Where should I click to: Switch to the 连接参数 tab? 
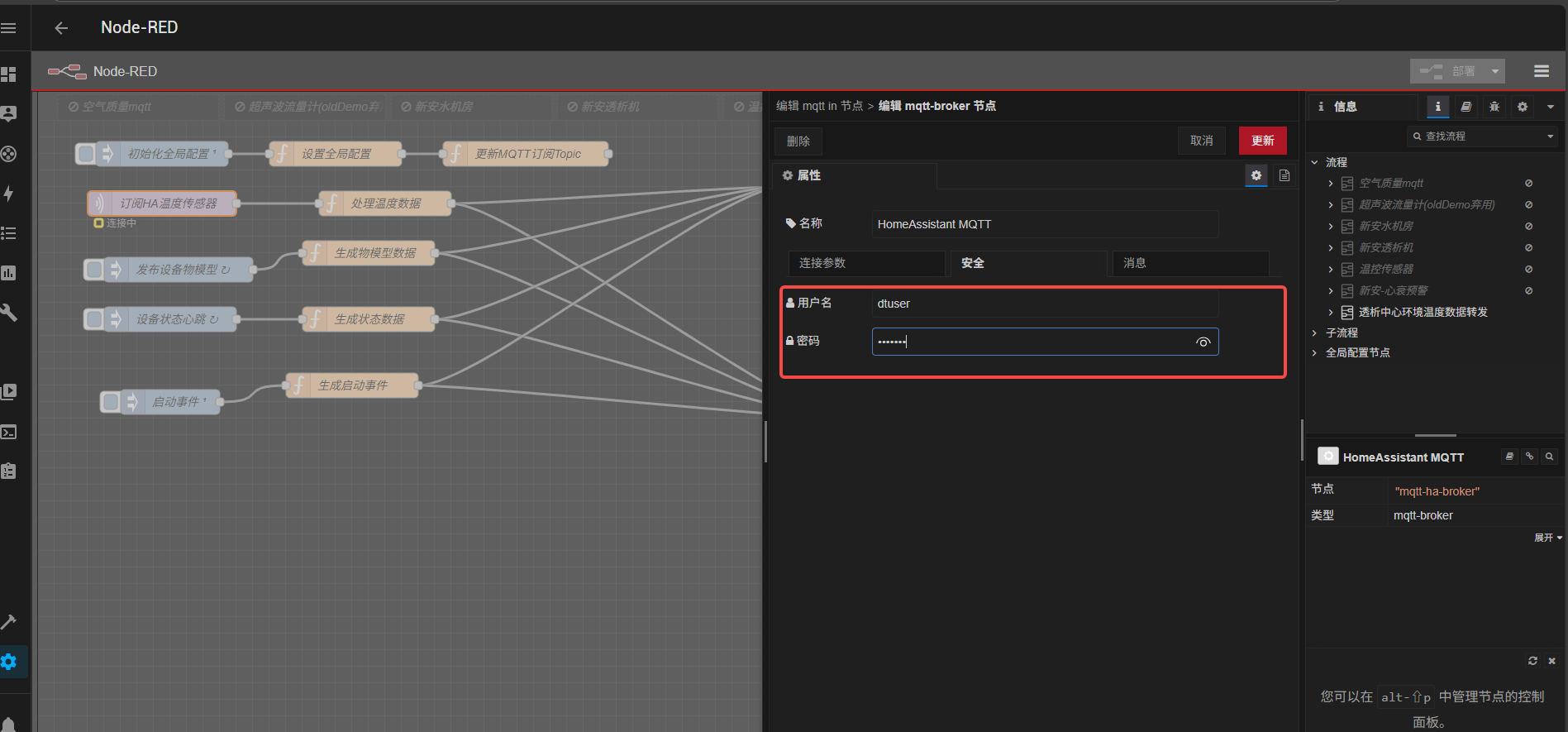click(x=865, y=263)
